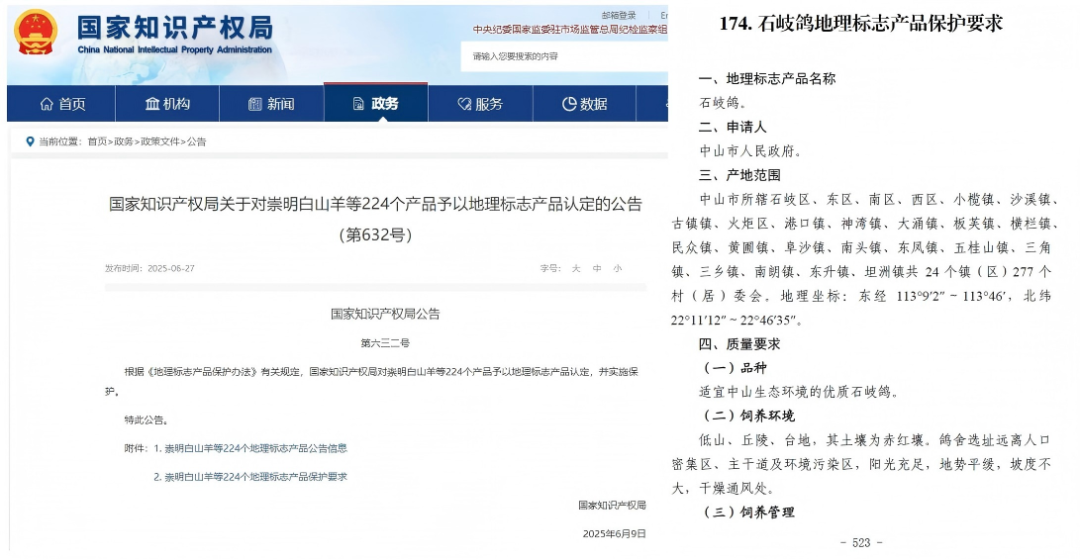Image resolution: width=1080 pixels, height=559 pixels.
Task: Click subsection (二)饲养环境
Action: pyautogui.click(x=749, y=416)
